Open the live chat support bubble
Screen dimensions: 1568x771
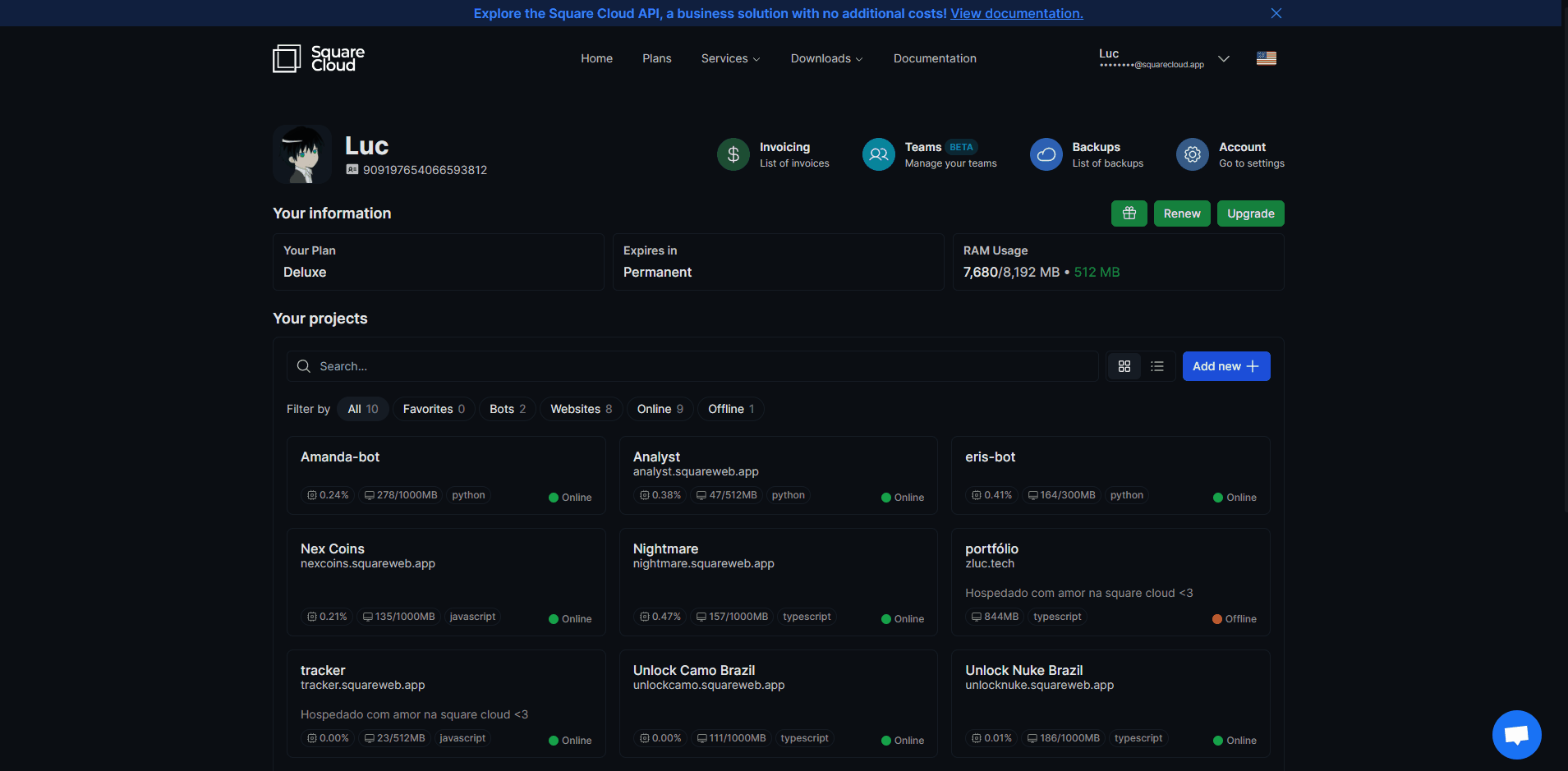click(x=1516, y=735)
